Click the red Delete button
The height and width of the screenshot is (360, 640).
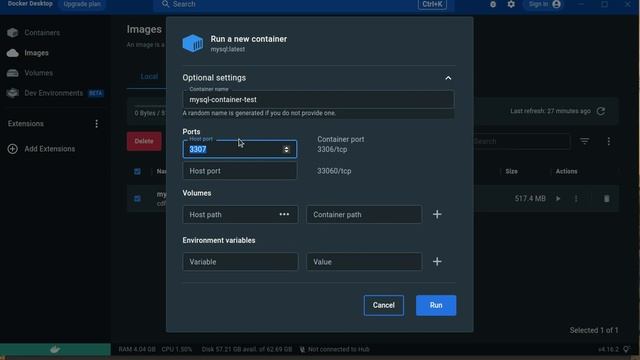(144, 141)
